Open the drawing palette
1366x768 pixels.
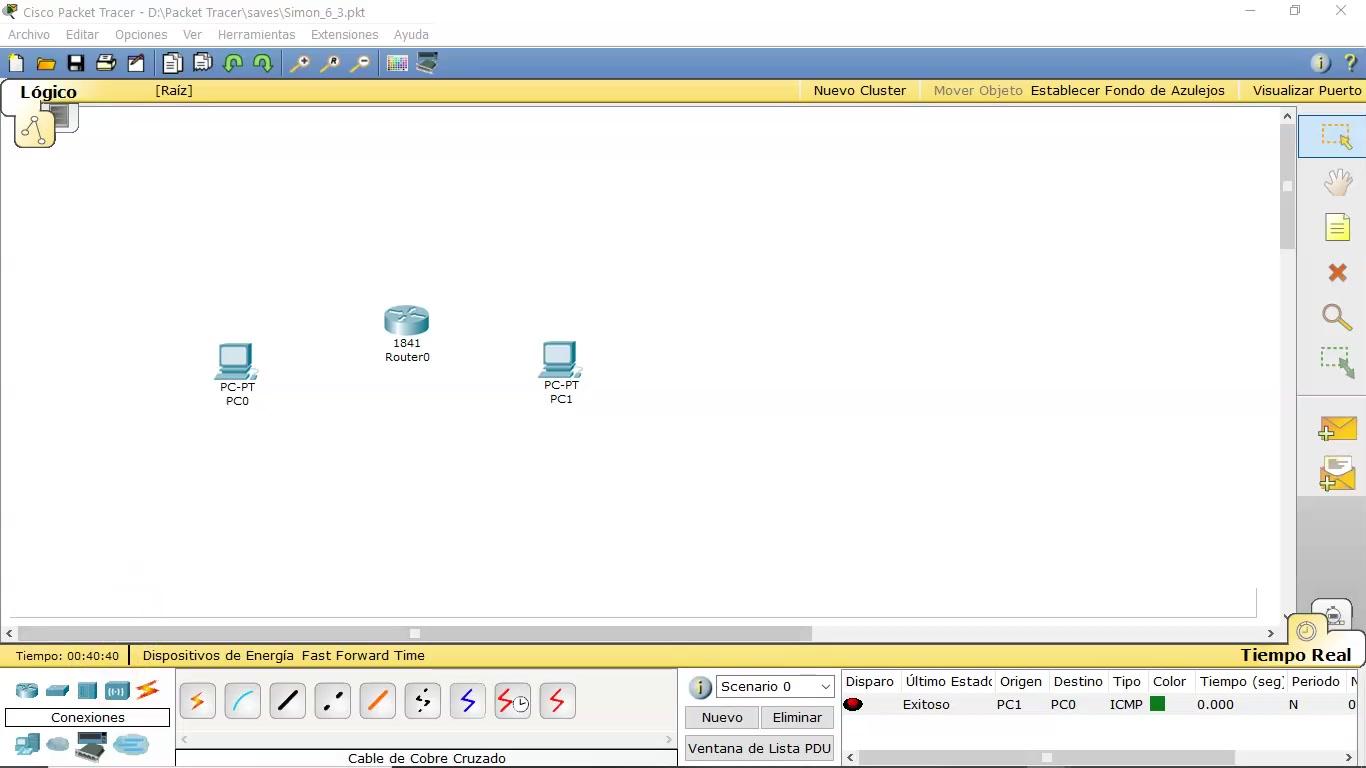click(x=397, y=63)
